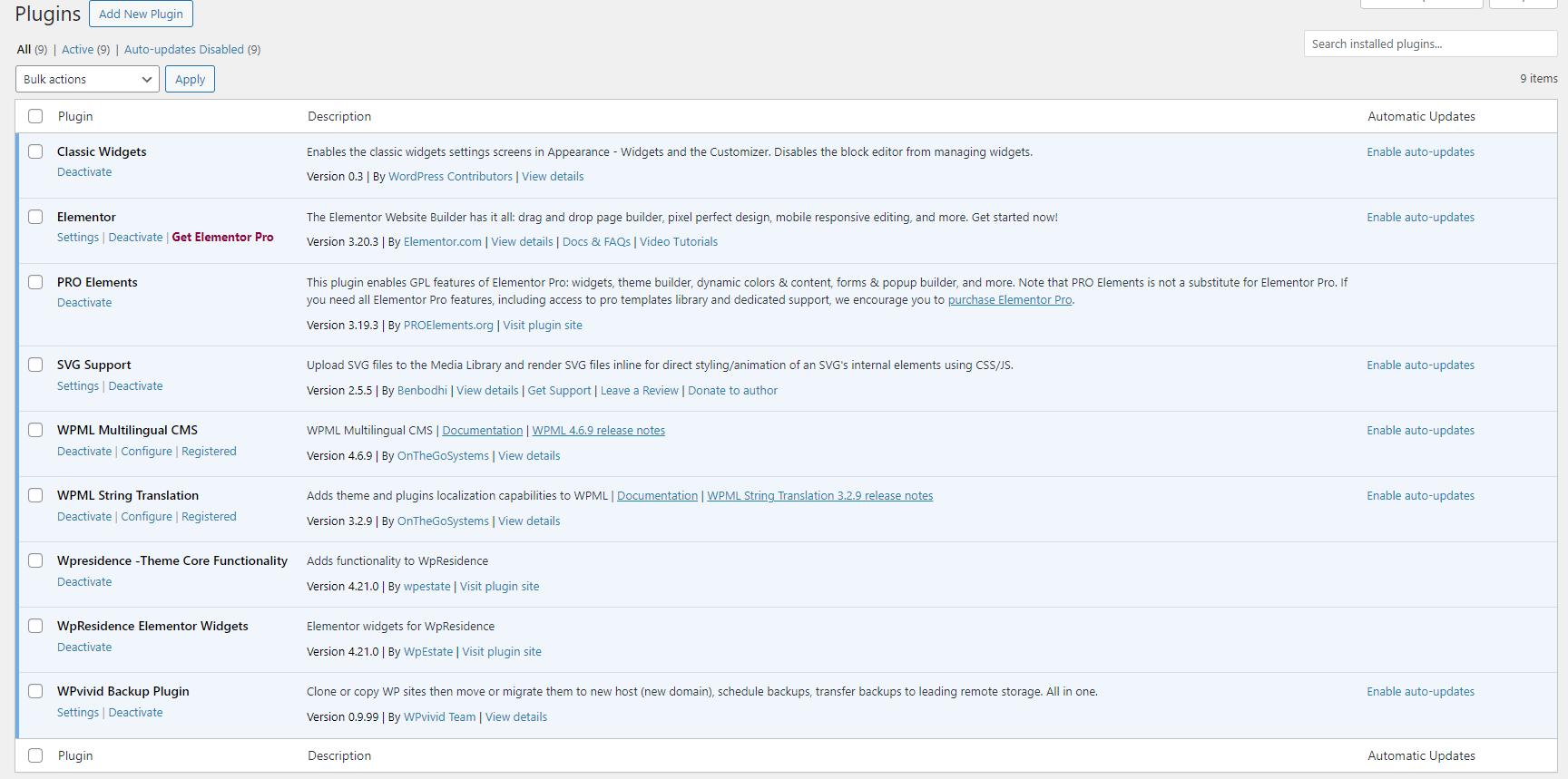The image size is (1568, 779).
Task: Open Elementor Settings link
Action: pyautogui.click(x=78, y=238)
